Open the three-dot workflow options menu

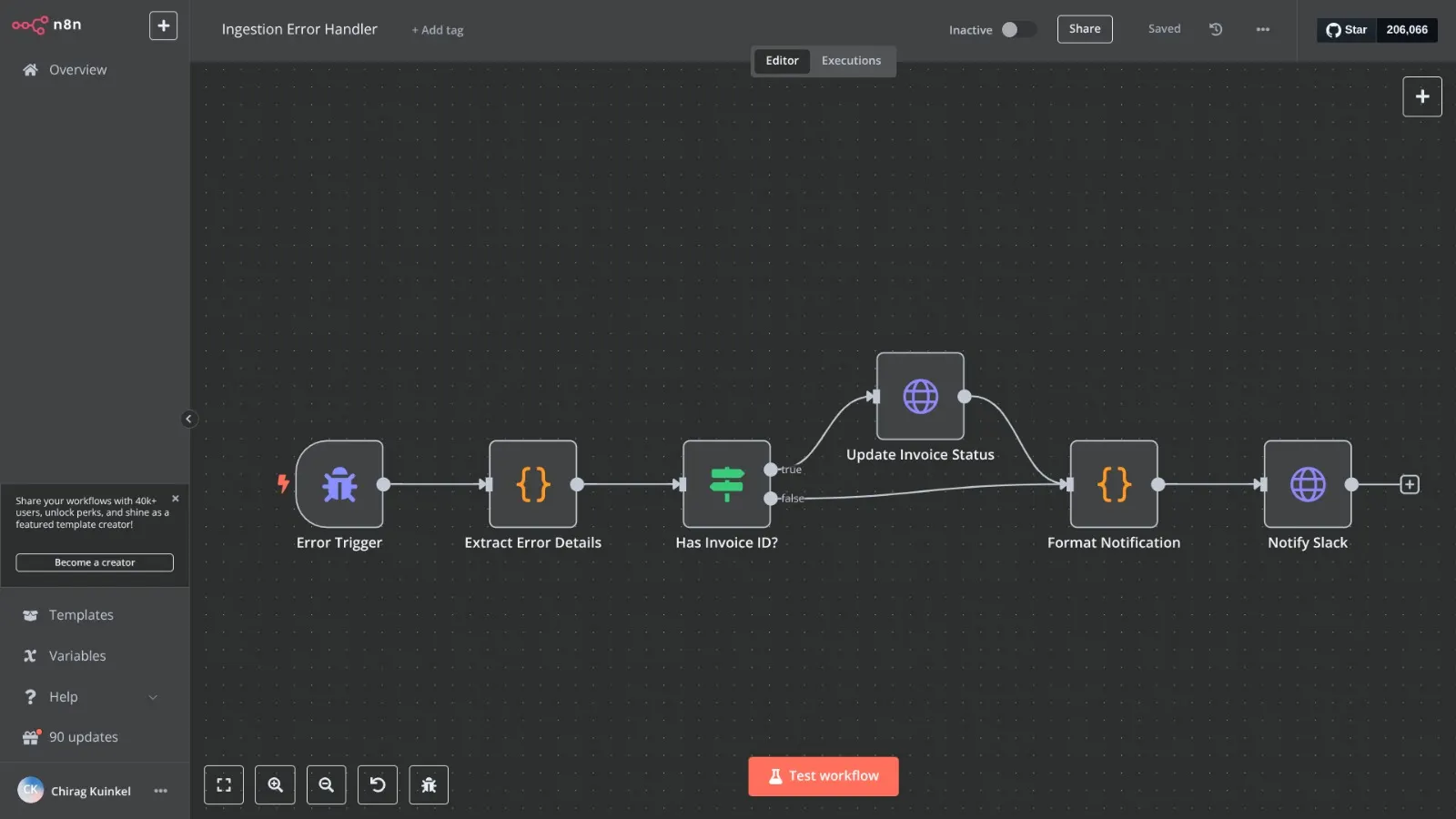coord(1262,29)
